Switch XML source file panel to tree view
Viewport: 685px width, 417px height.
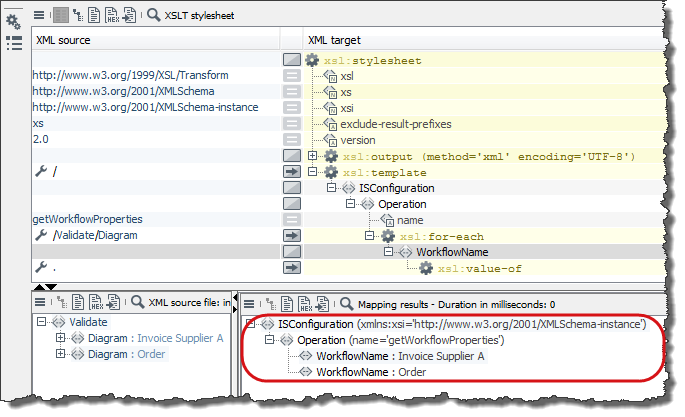tap(62, 302)
